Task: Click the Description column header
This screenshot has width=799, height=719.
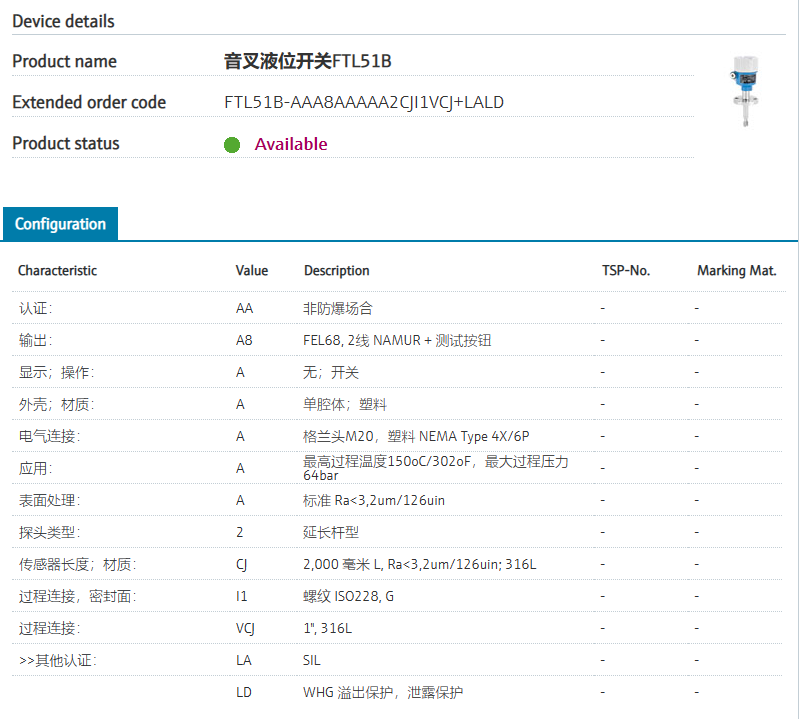Action: [x=337, y=271]
